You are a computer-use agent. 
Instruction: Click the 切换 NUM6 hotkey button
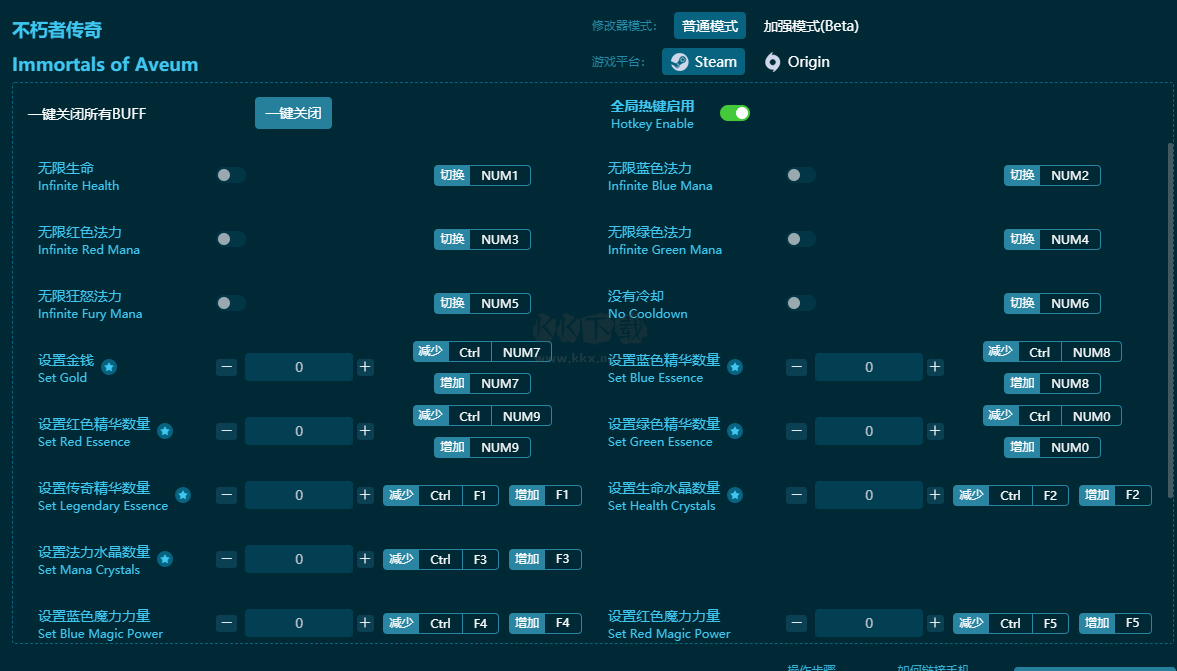point(1052,303)
